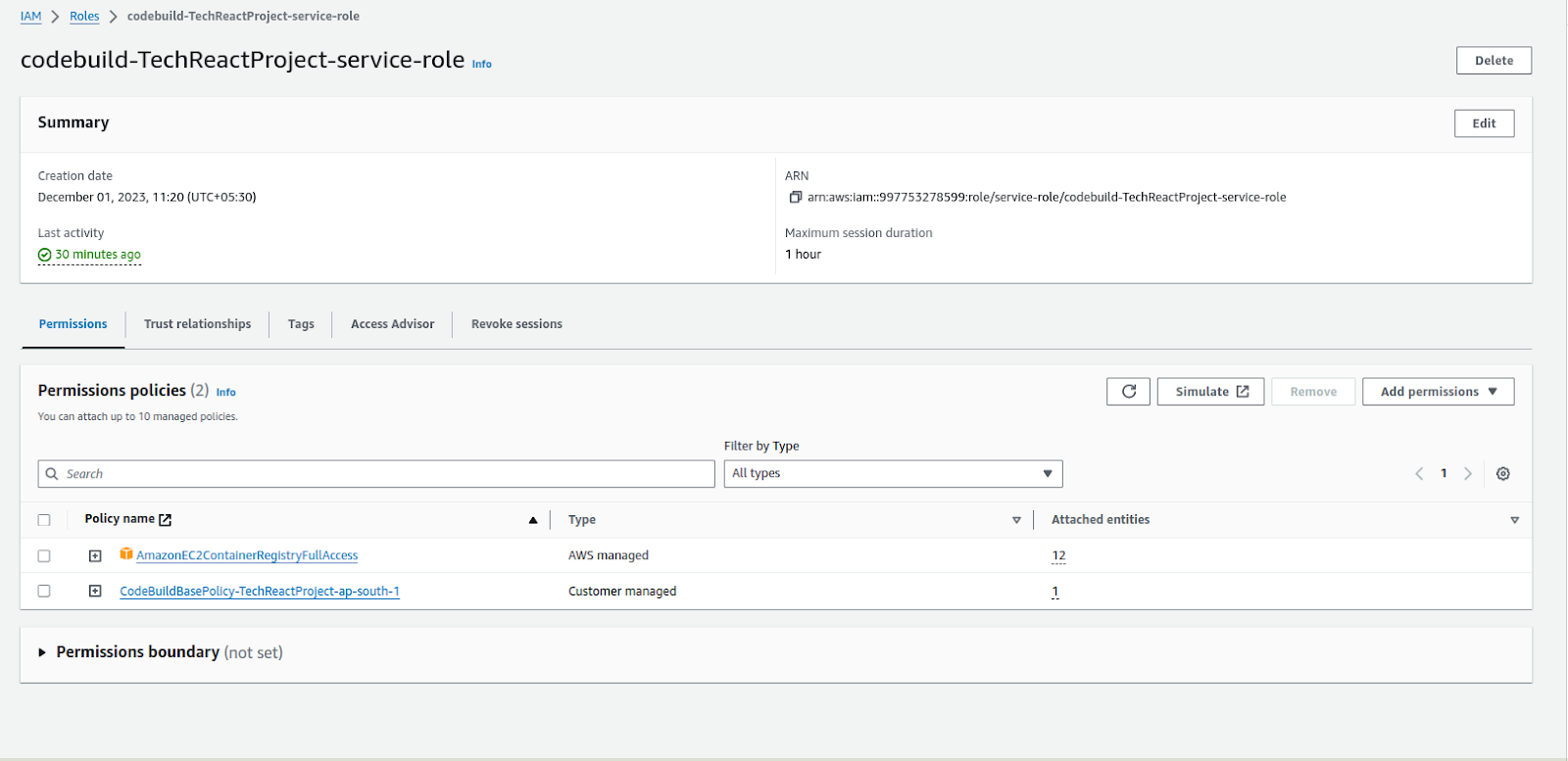Click the Remove policy button
The width and height of the screenshot is (1568, 761).
(x=1313, y=392)
